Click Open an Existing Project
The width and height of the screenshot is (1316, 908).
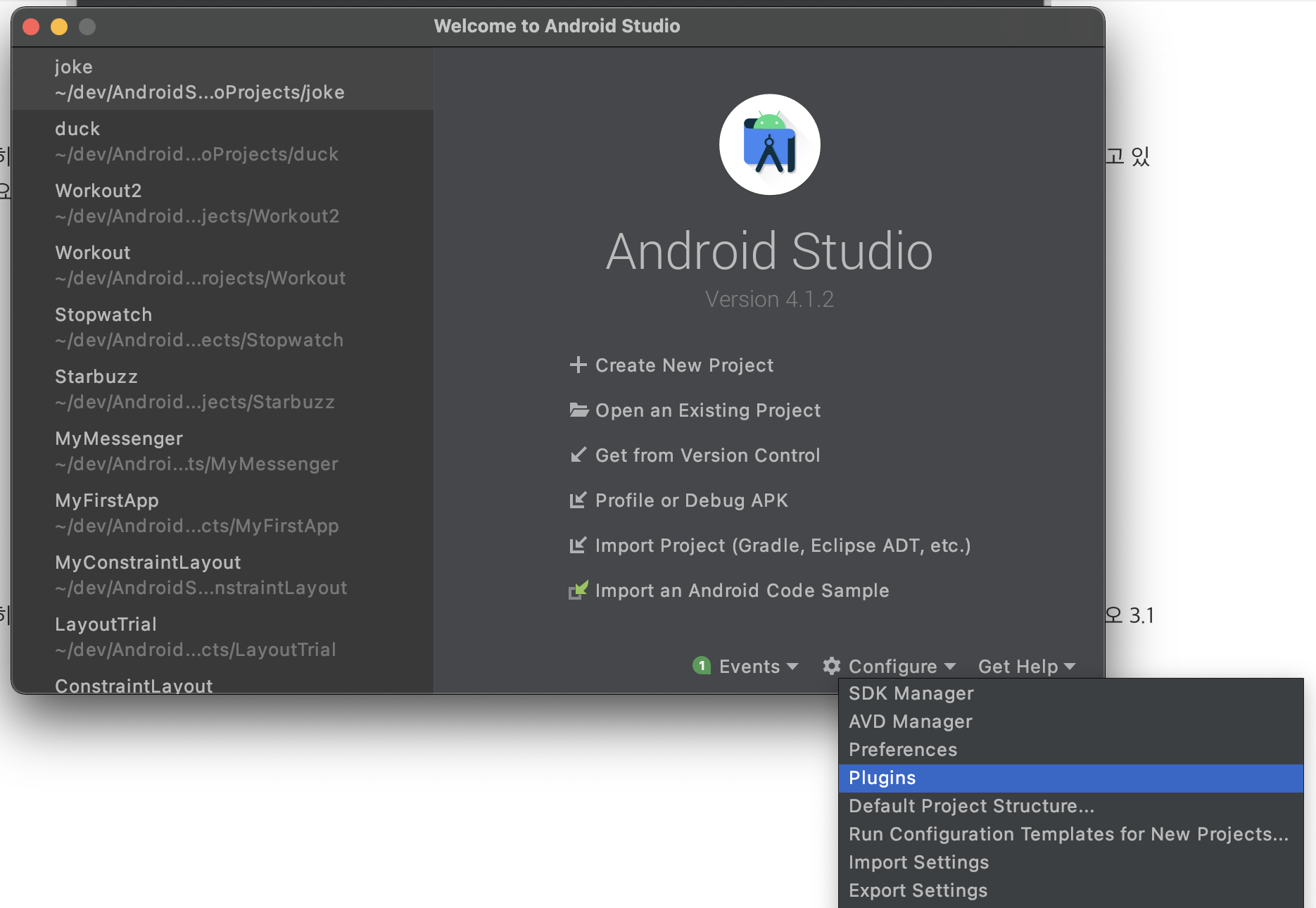click(x=708, y=410)
